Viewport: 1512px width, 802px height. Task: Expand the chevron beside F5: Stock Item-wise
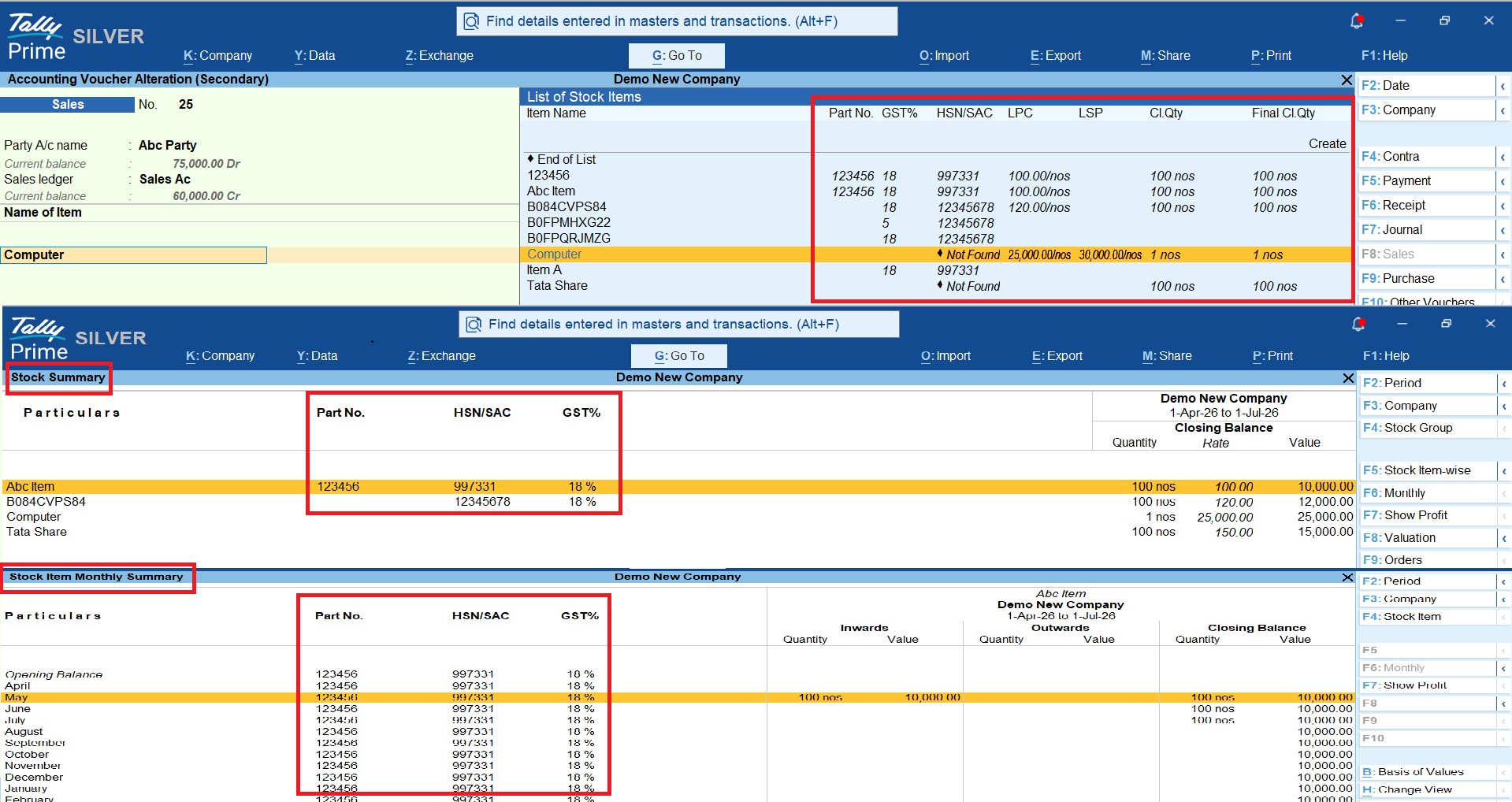coord(1503,471)
